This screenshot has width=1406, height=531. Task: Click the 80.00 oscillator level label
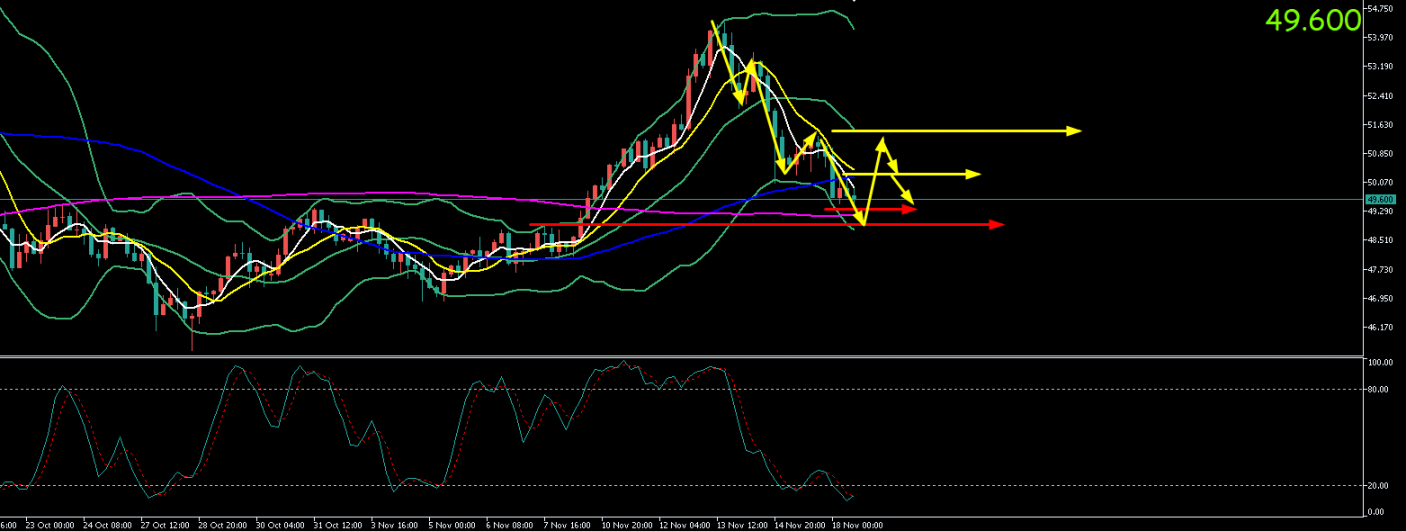(x=1377, y=389)
